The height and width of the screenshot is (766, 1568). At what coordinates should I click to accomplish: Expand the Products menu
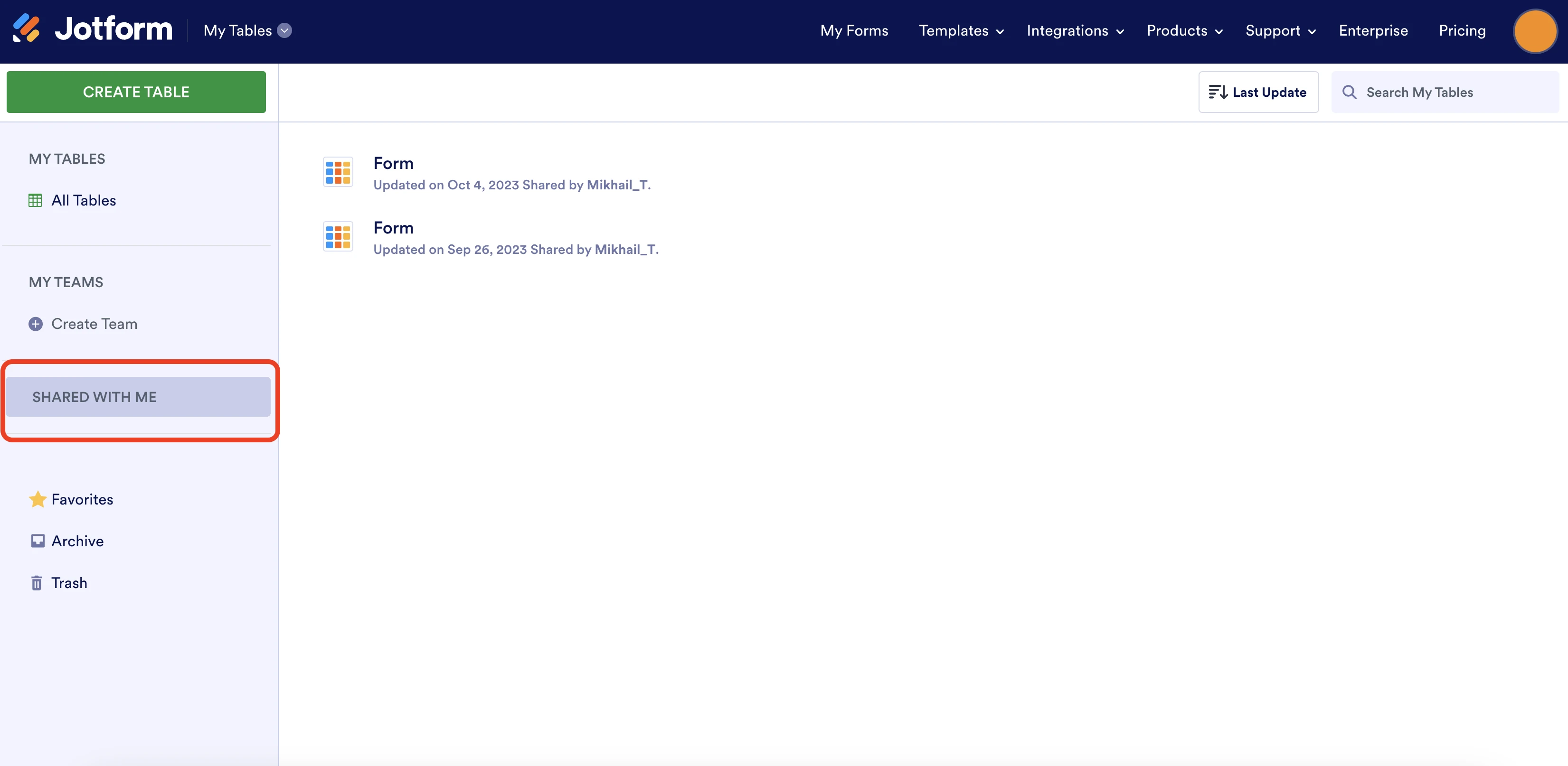point(1184,30)
